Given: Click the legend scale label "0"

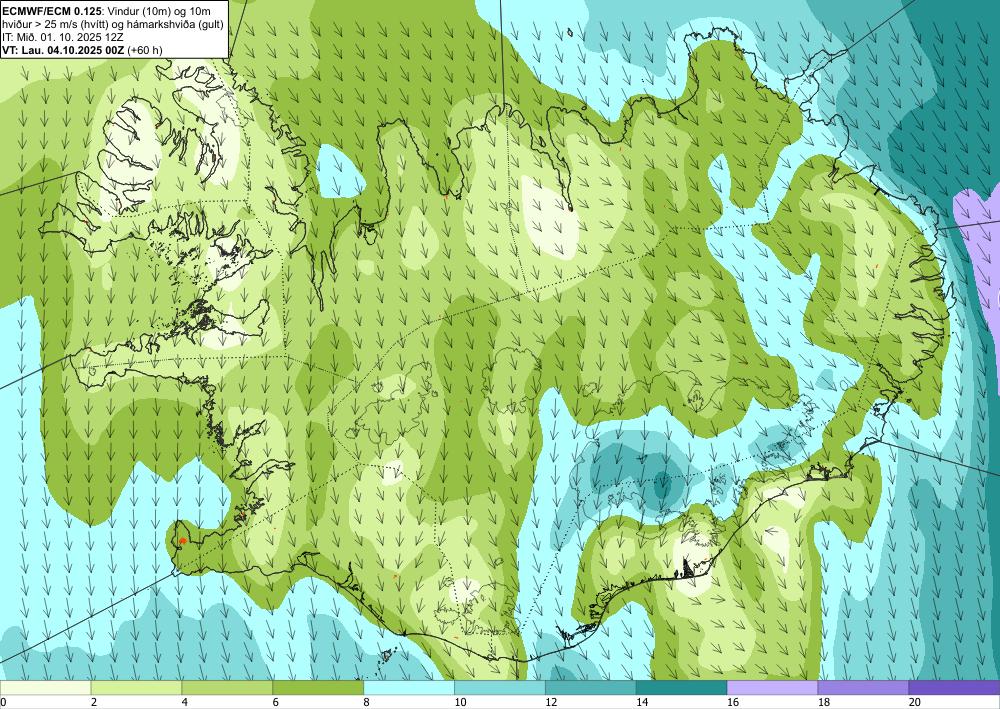Looking at the screenshot, I should pos(3,703).
